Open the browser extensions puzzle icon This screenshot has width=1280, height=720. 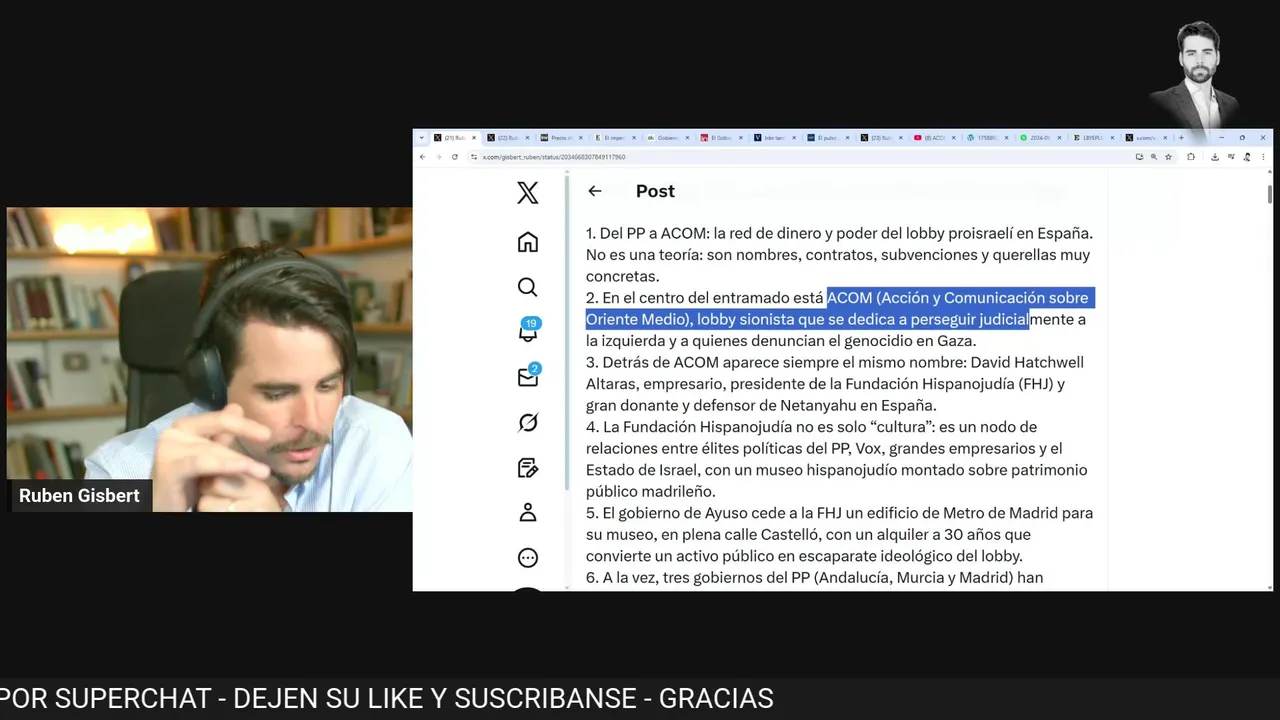1191,157
